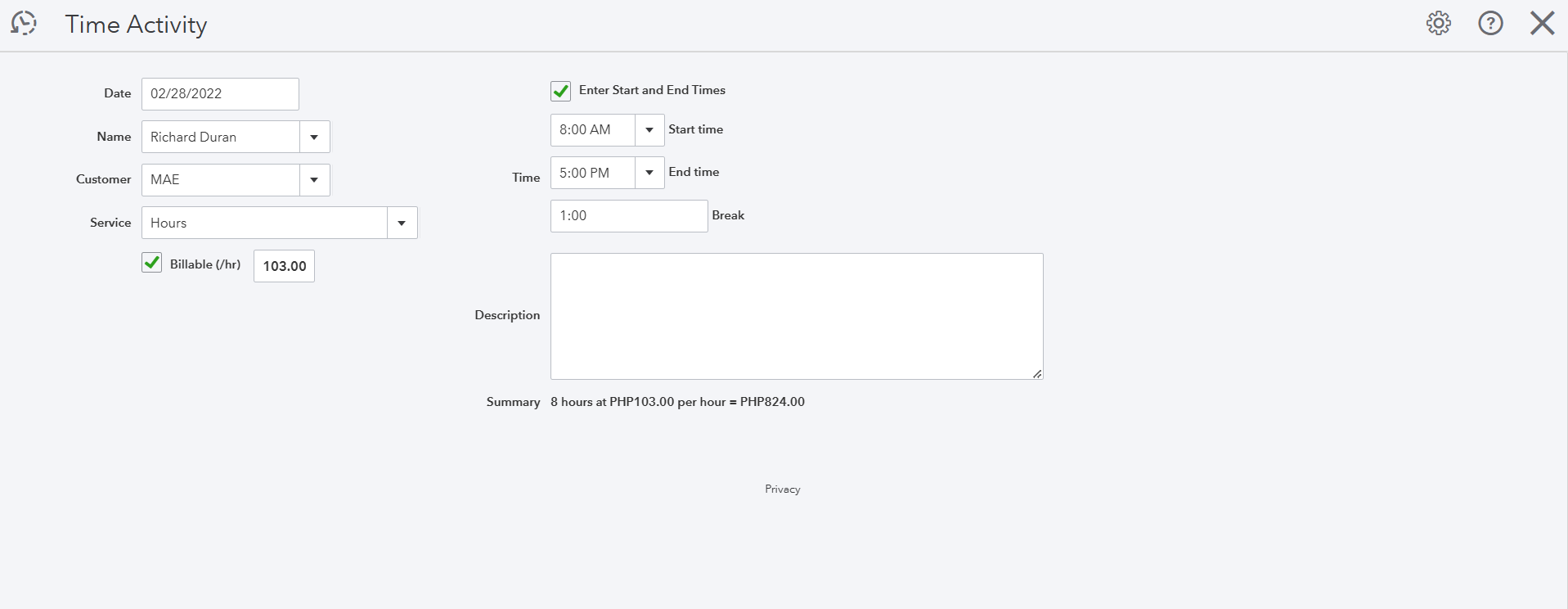
Task: Expand the Service dropdown showing Hours
Action: tap(402, 223)
